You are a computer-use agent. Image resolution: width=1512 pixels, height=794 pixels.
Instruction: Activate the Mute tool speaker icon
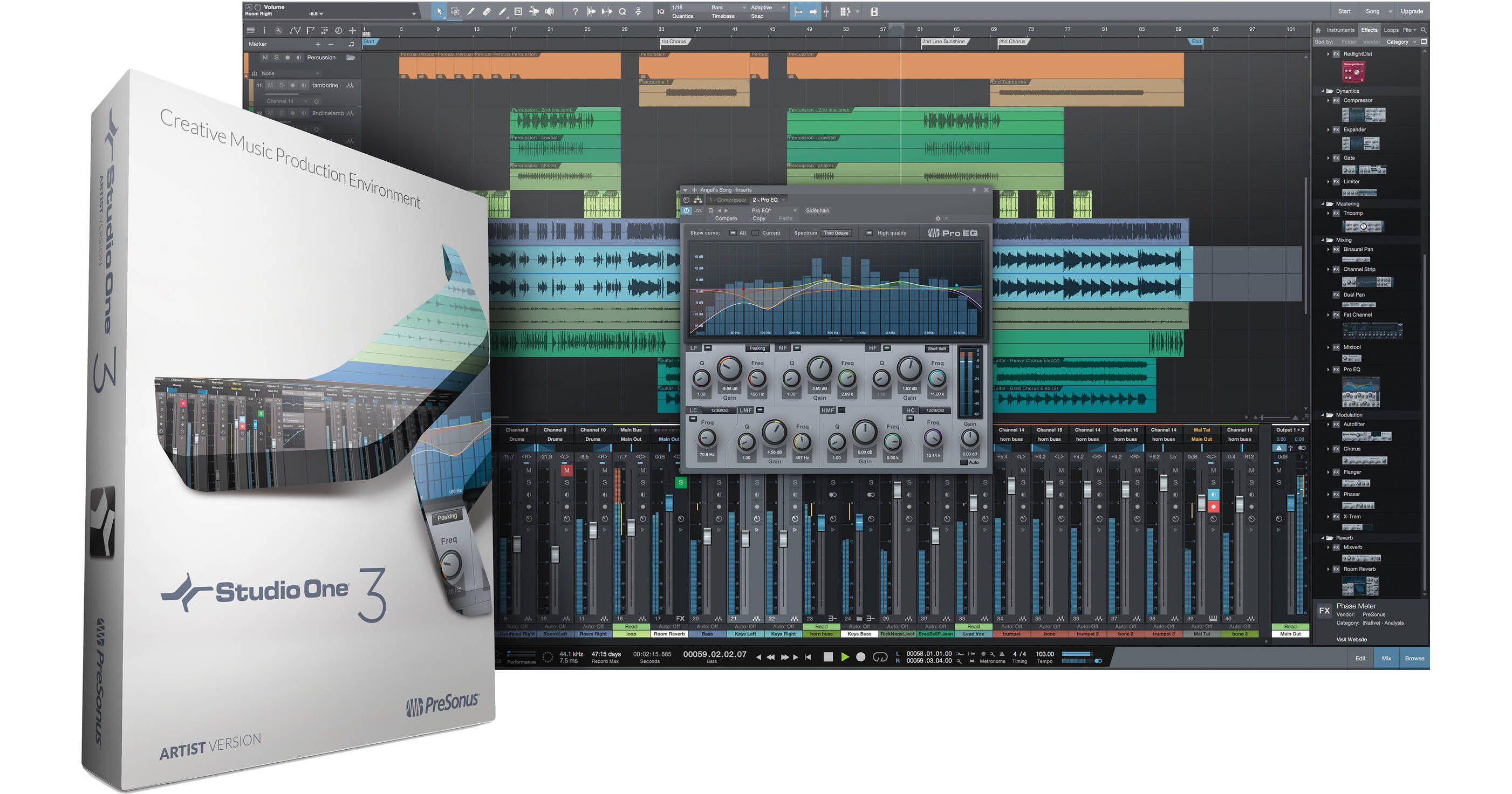pyautogui.click(x=550, y=11)
